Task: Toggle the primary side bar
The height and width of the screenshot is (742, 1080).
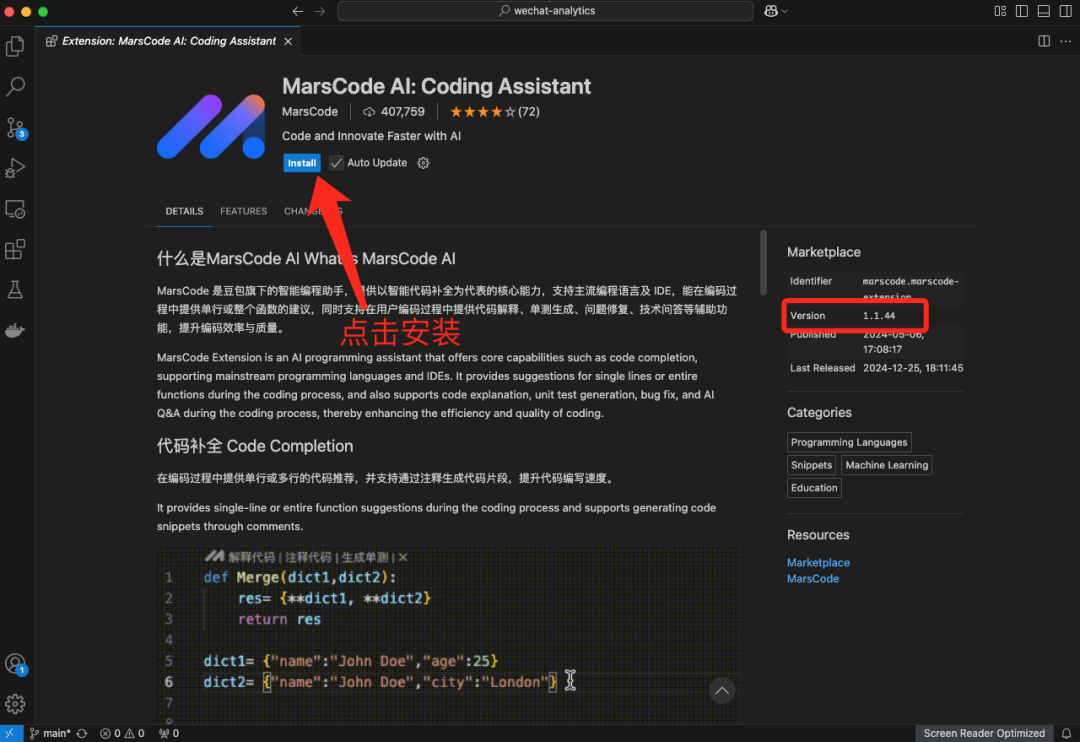Action: pyautogui.click(x=1022, y=11)
